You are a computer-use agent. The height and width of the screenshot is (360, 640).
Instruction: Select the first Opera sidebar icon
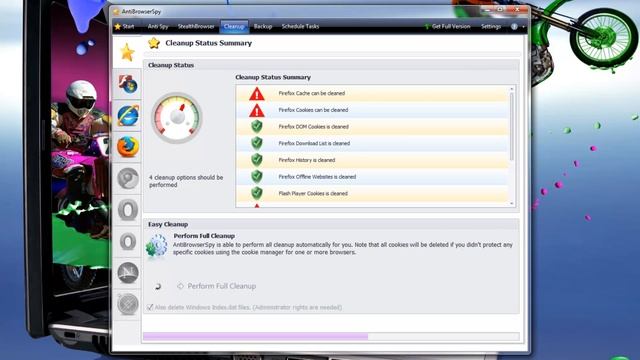click(128, 210)
